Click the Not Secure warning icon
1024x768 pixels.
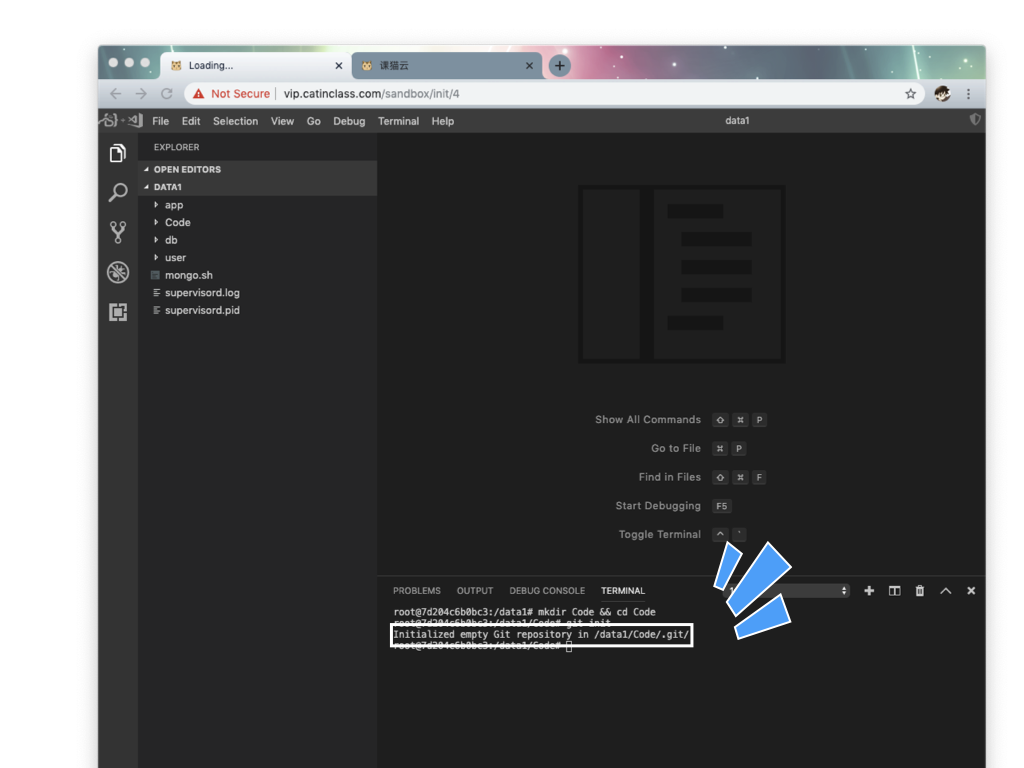199,93
